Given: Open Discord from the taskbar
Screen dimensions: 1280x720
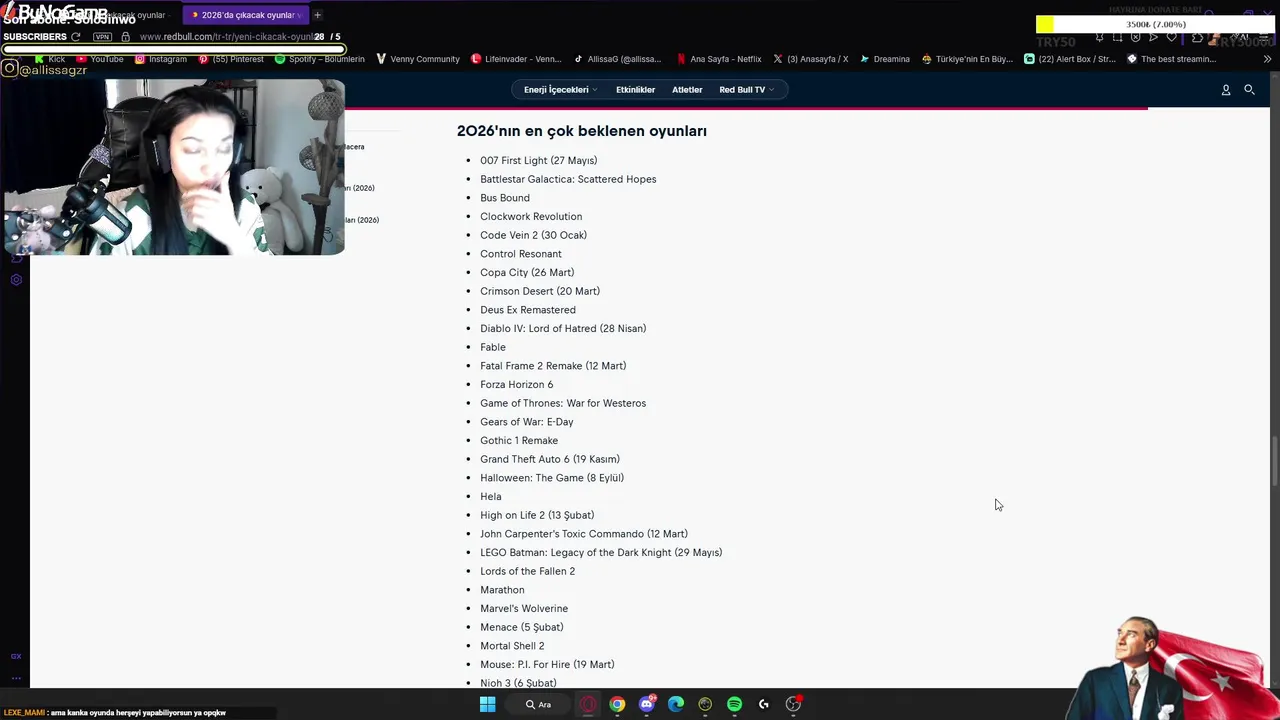Looking at the screenshot, I should 647,704.
